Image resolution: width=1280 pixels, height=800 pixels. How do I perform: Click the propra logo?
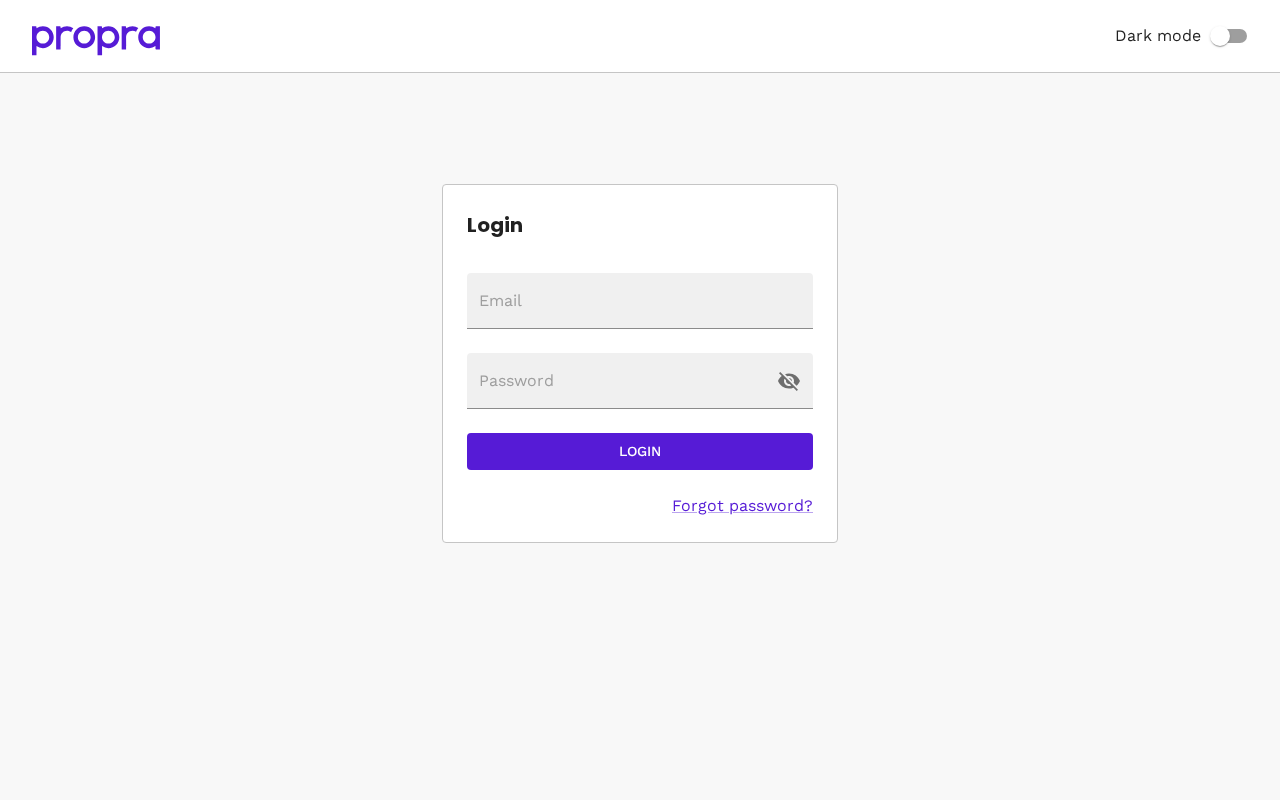96,39
